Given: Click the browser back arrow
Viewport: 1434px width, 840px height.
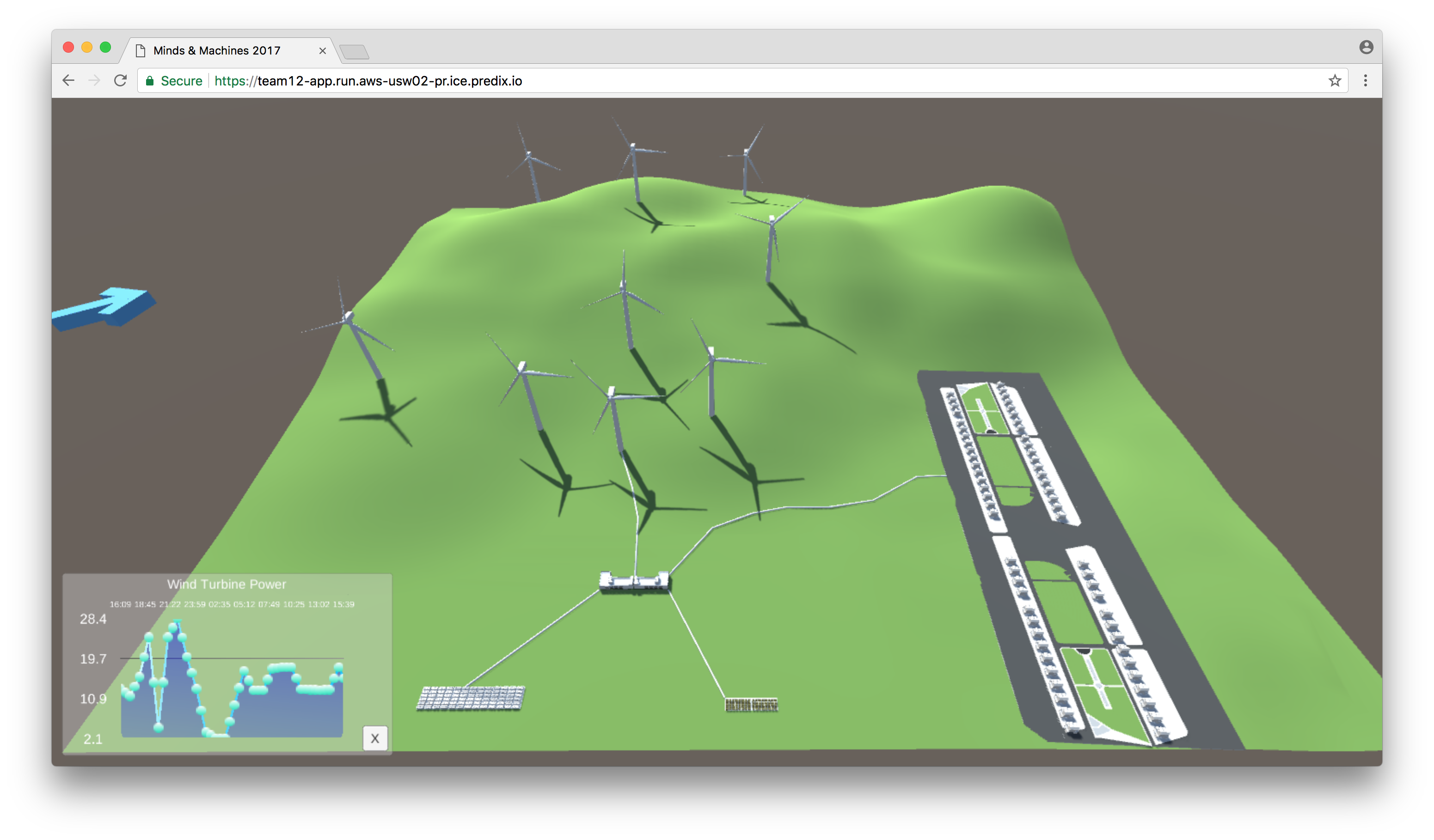Looking at the screenshot, I should coord(68,81).
